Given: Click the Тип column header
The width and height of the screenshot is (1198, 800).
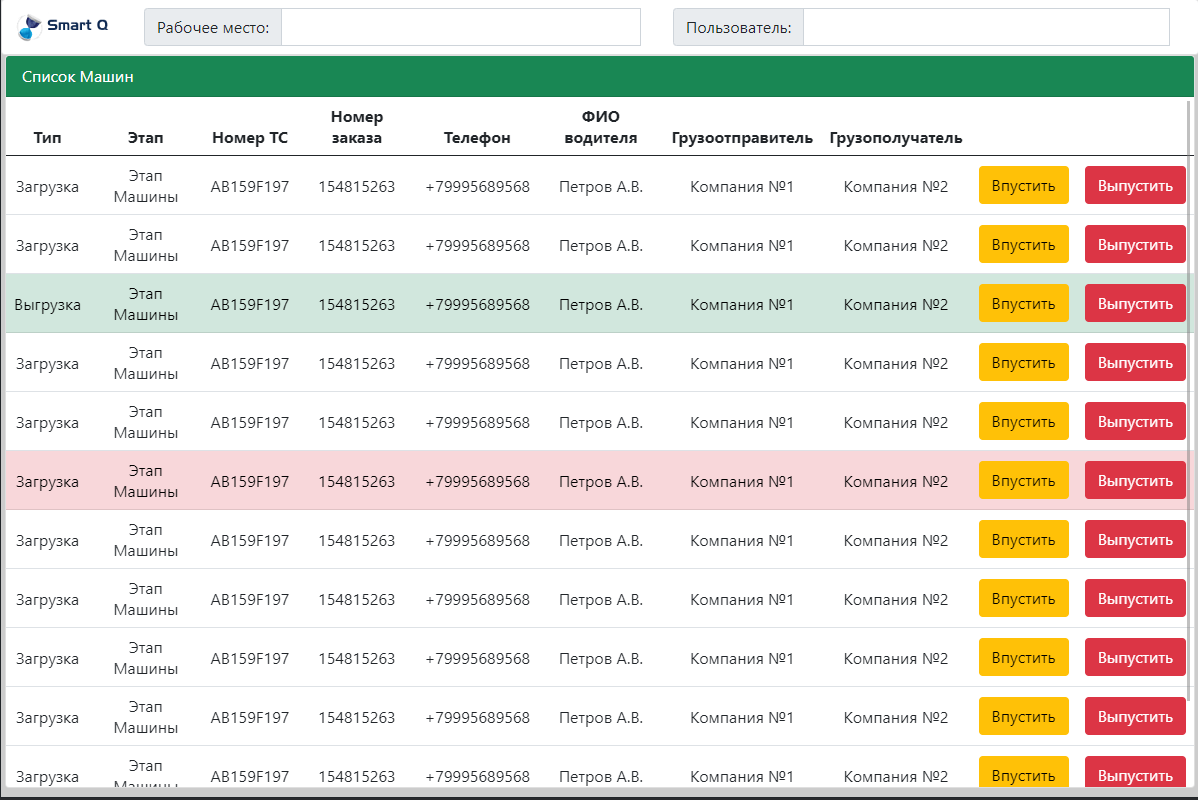Looking at the screenshot, I should (47, 138).
